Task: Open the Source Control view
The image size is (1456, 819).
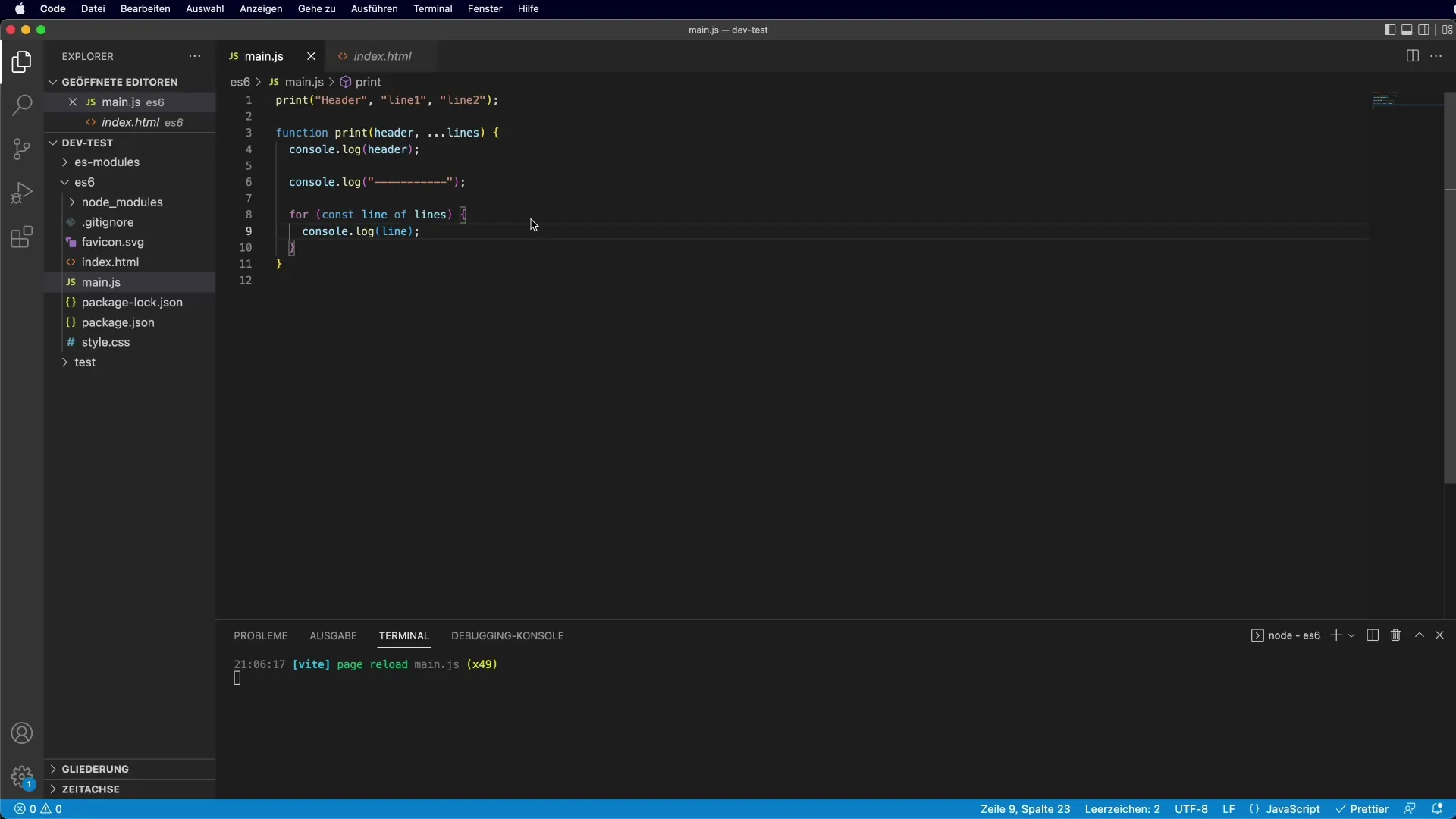Action: pos(22,149)
